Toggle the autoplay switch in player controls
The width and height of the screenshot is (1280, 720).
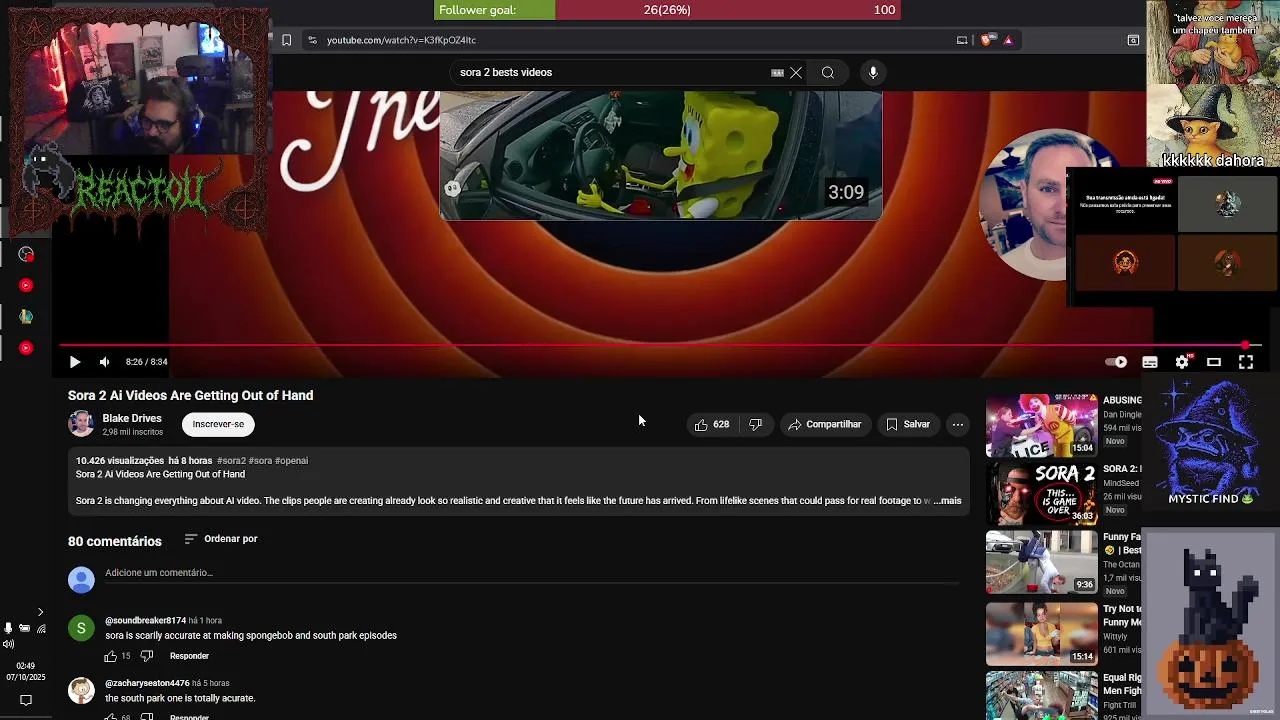click(x=1116, y=362)
